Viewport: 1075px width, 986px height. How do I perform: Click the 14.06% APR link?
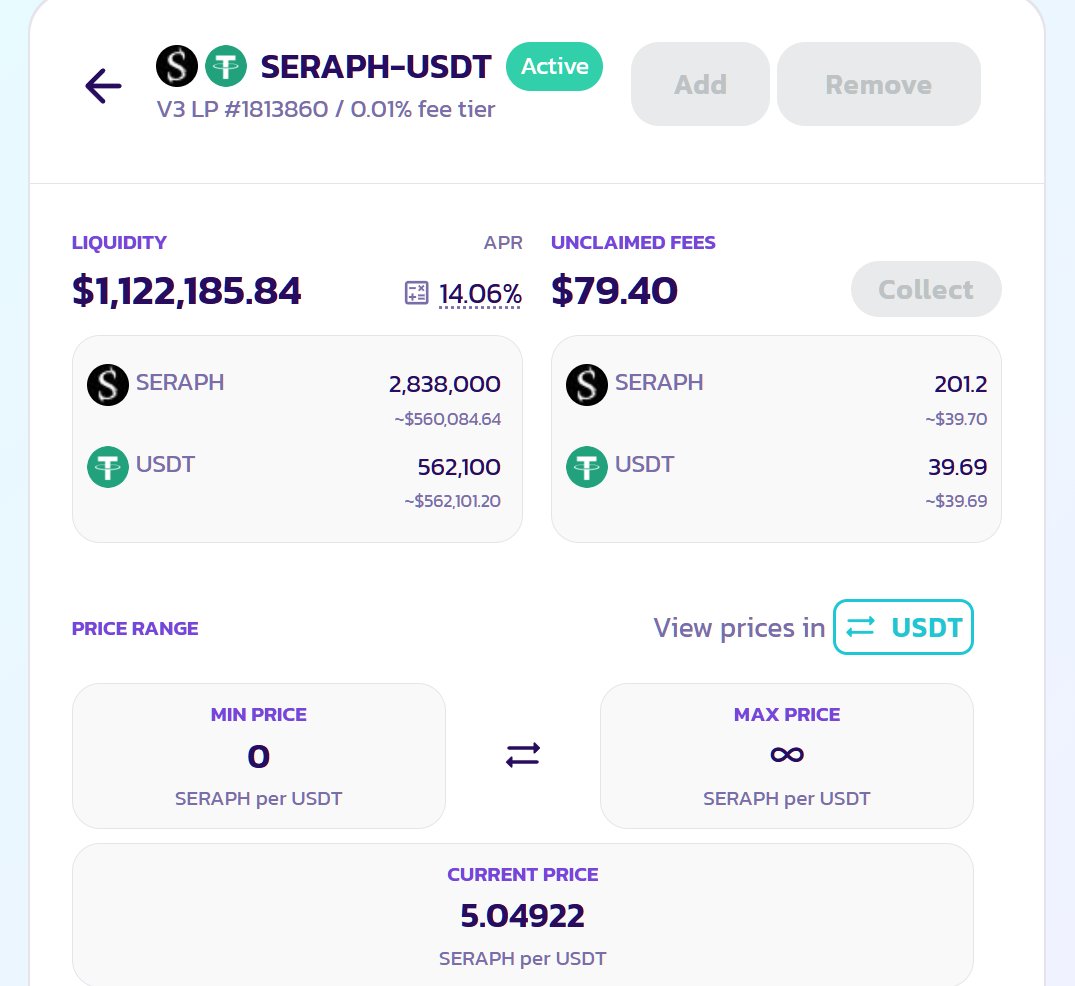click(x=480, y=294)
